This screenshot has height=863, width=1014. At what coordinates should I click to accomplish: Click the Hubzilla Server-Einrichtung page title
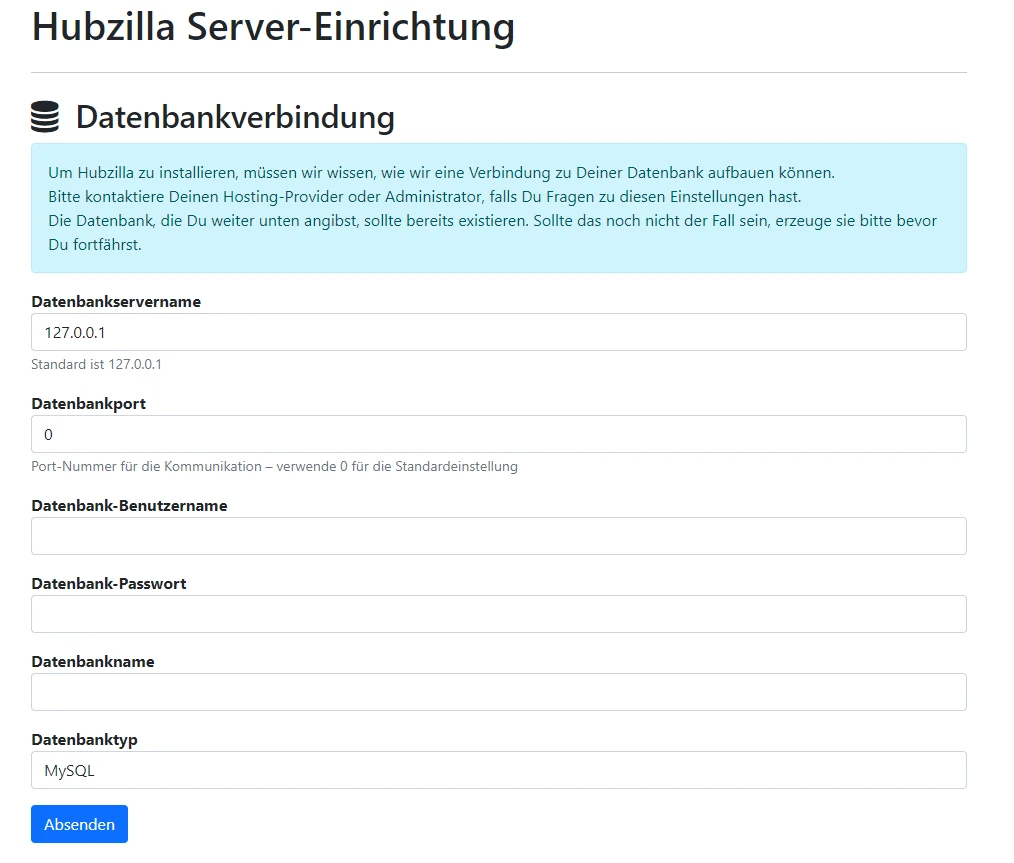[x=273, y=28]
